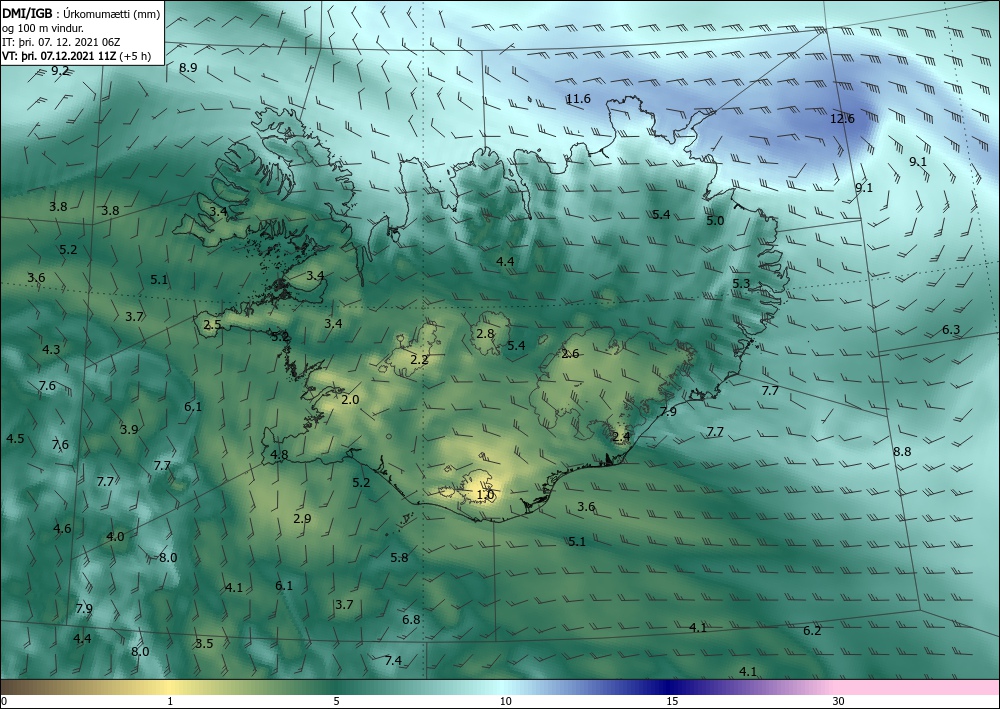
Task: Select the 'IT: þri. 07. 12. 2021 06Z' line
Action: (61, 42)
